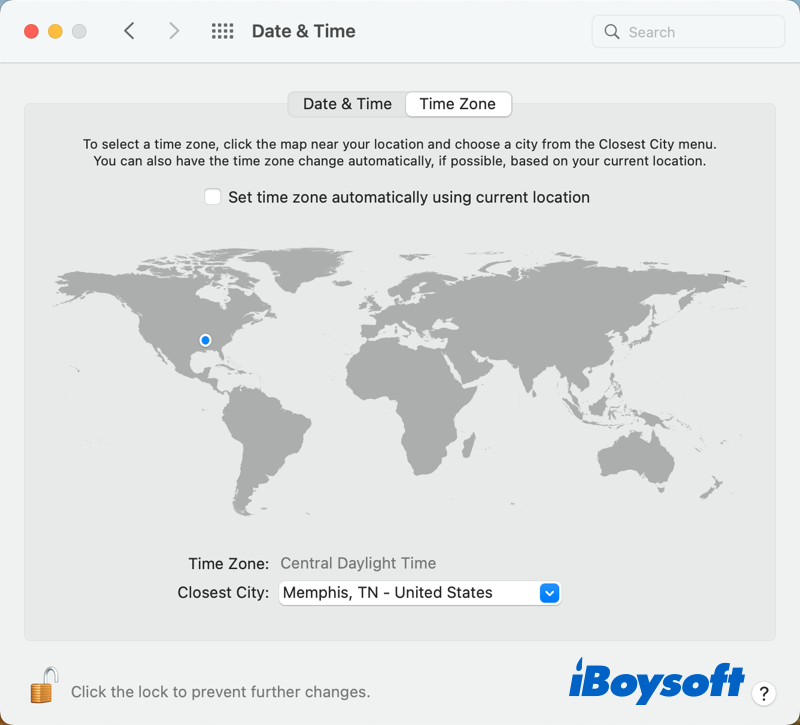Click inside the Search field
The height and width of the screenshot is (725, 800).
click(x=680, y=32)
